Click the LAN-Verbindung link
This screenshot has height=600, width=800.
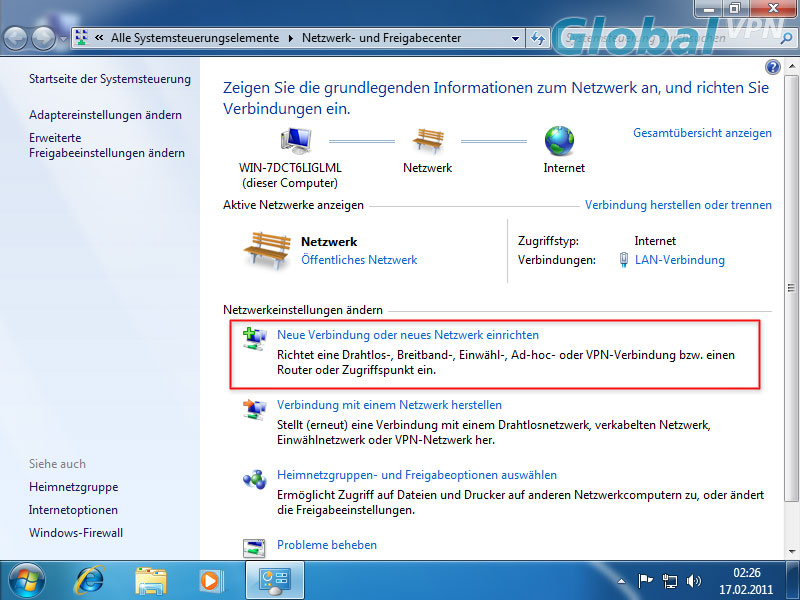pos(679,260)
